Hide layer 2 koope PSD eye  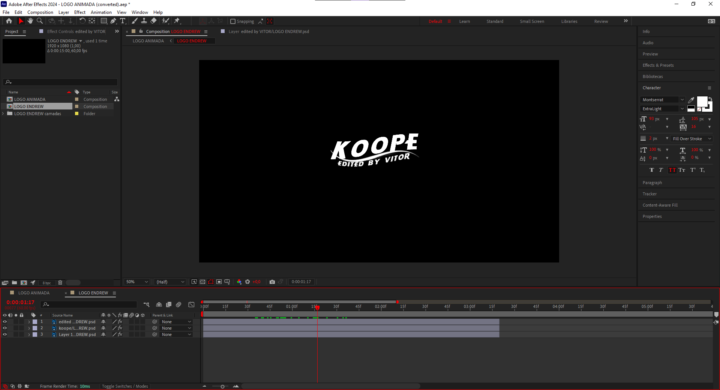click(5, 328)
